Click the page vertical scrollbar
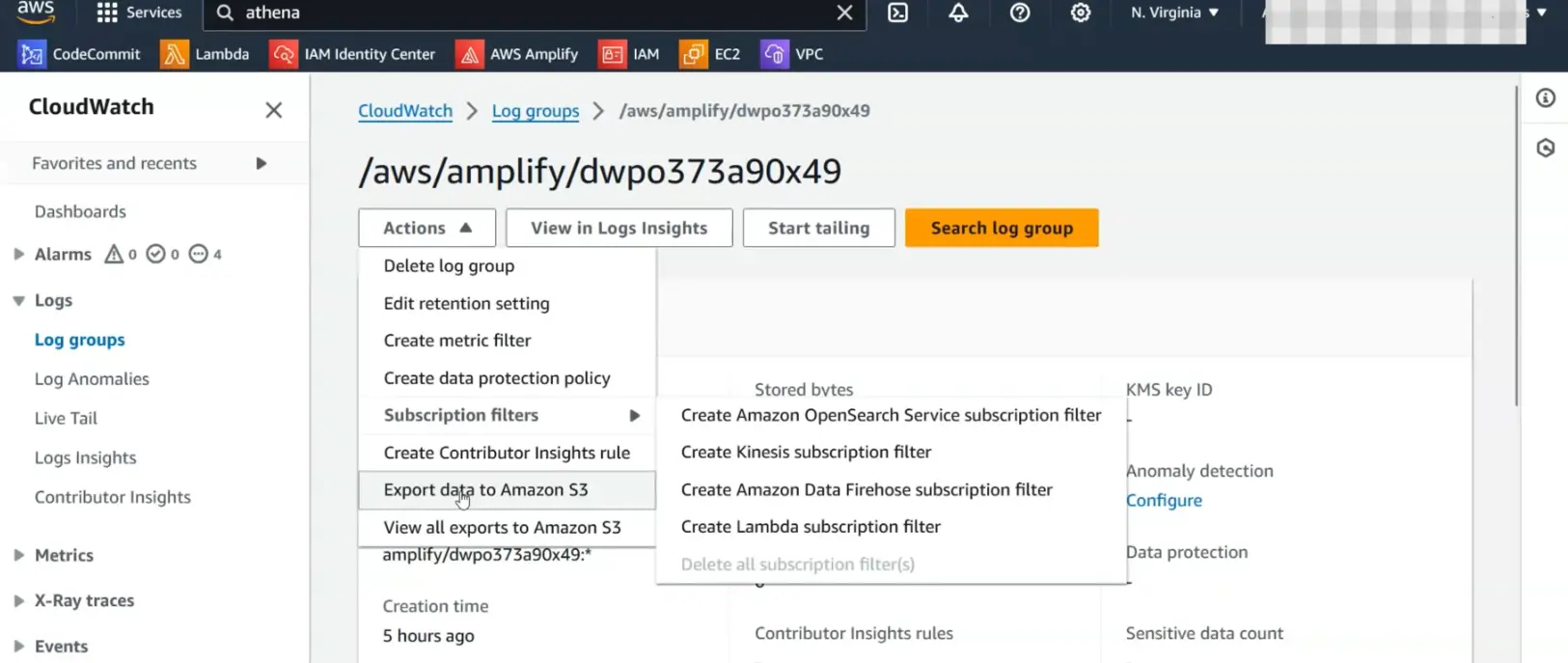This screenshot has height=663, width=1568. click(x=1516, y=244)
